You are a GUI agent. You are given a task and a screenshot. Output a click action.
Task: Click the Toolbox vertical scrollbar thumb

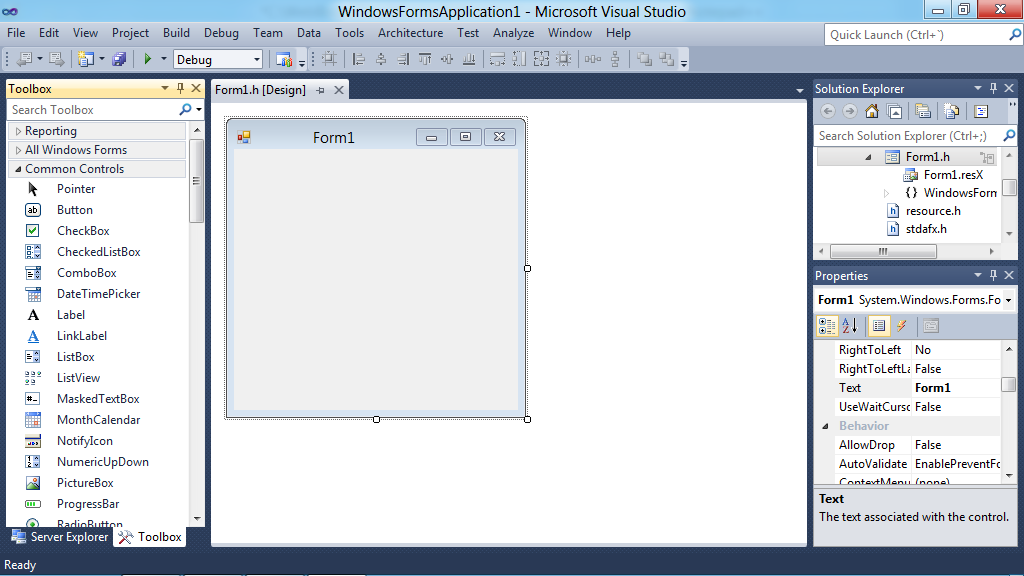coord(197,181)
